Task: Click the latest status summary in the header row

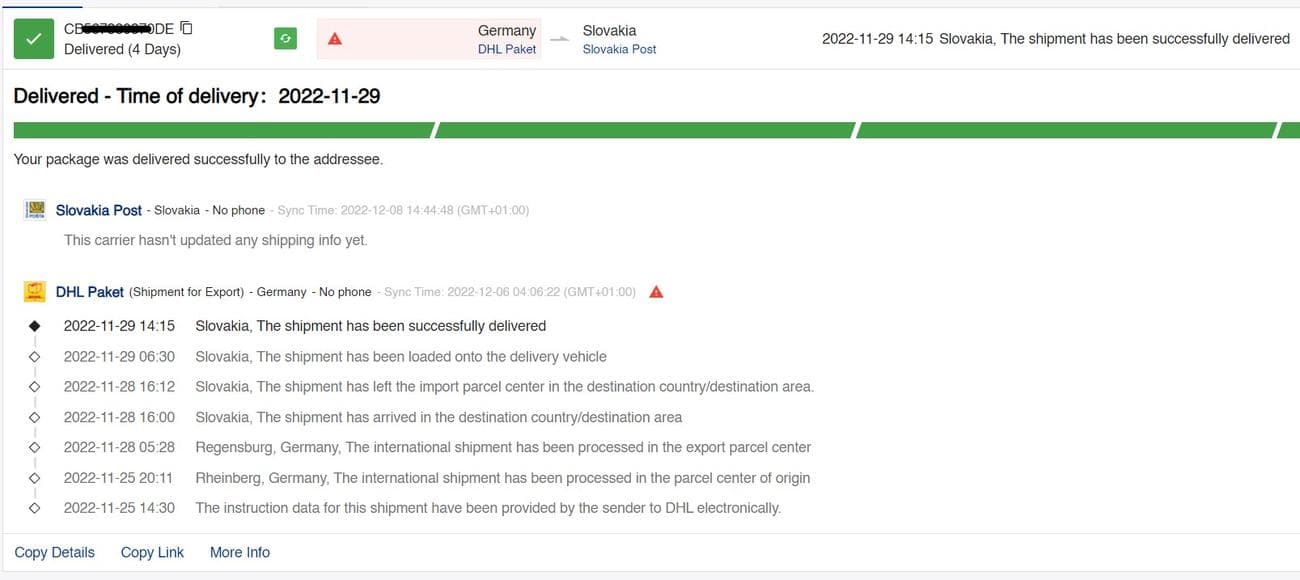Action: [1055, 39]
